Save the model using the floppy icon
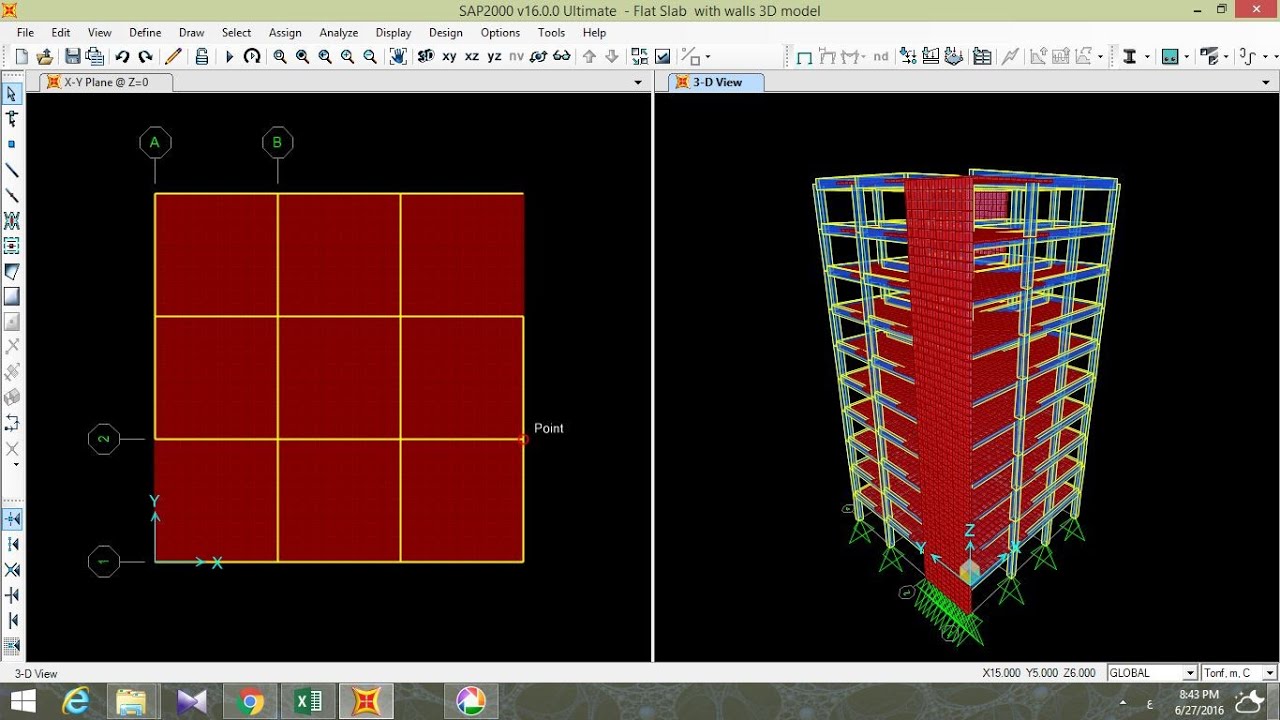Screen dimensions: 1280x720 (73, 57)
